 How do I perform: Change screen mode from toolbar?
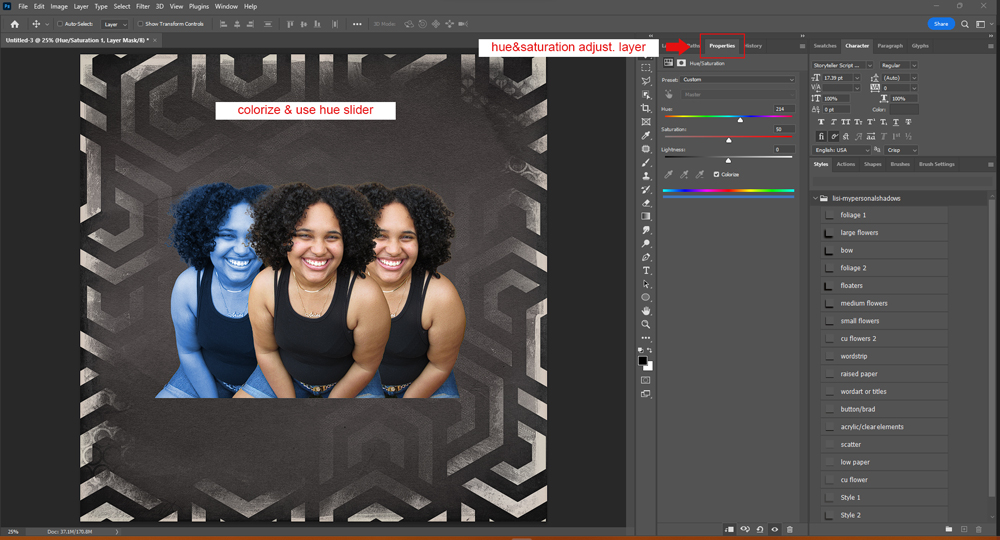[x=645, y=393]
